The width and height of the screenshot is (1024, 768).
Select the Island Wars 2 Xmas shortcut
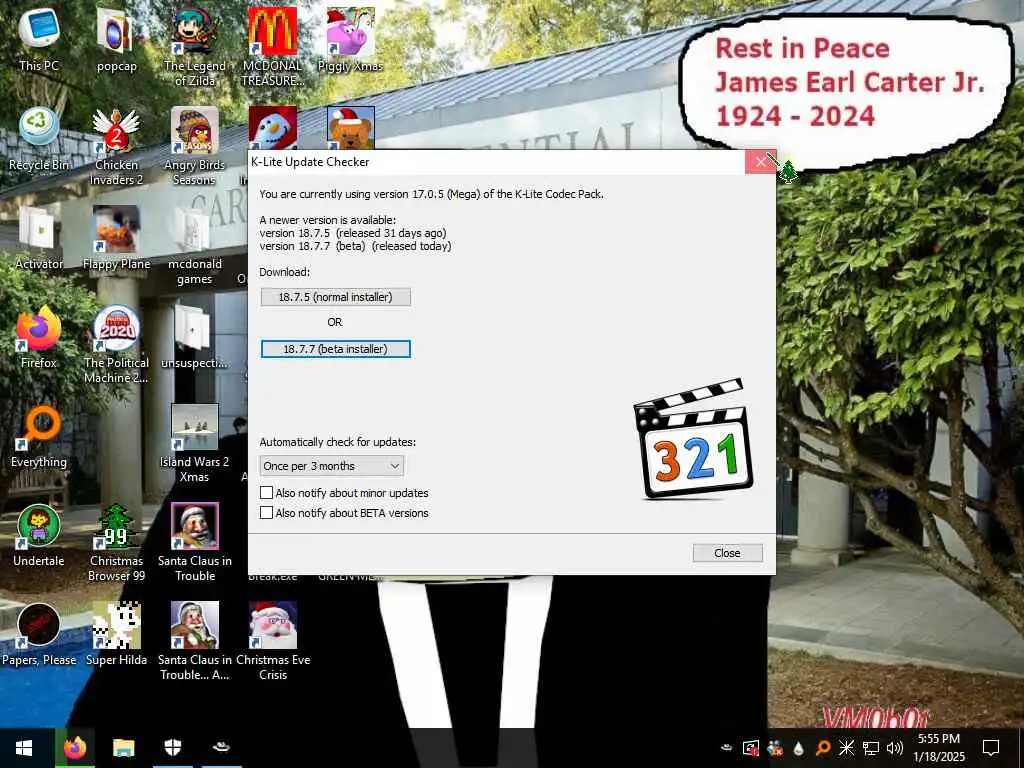[195, 443]
